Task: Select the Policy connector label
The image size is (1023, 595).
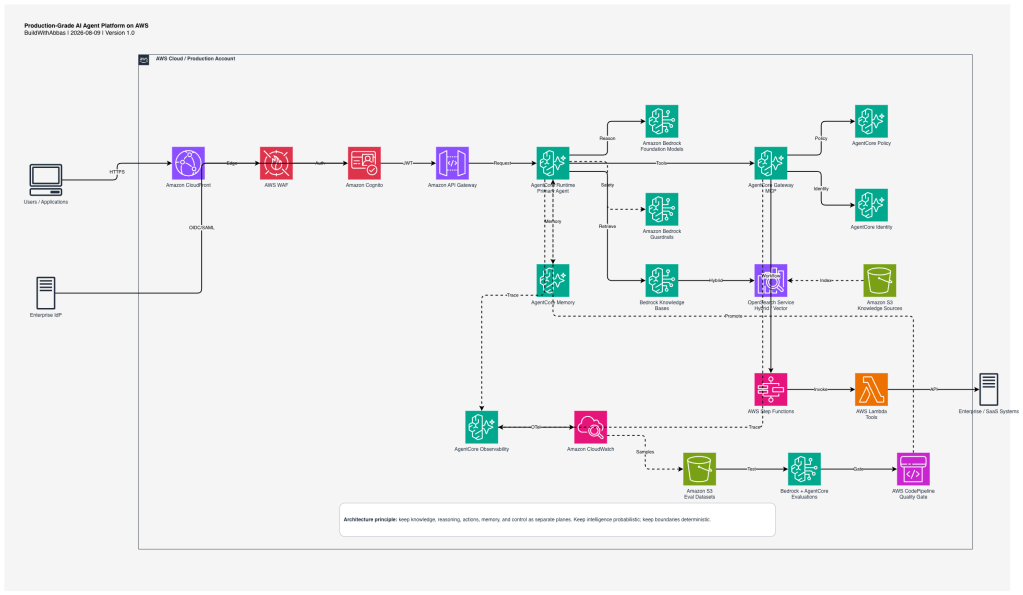Action: pyautogui.click(x=821, y=138)
